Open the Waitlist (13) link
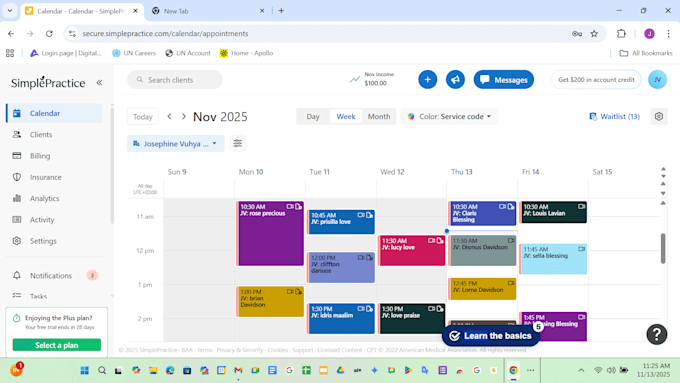The height and width of the screenshot is (383, 680). pyautogui.click(x=615, y=116)
